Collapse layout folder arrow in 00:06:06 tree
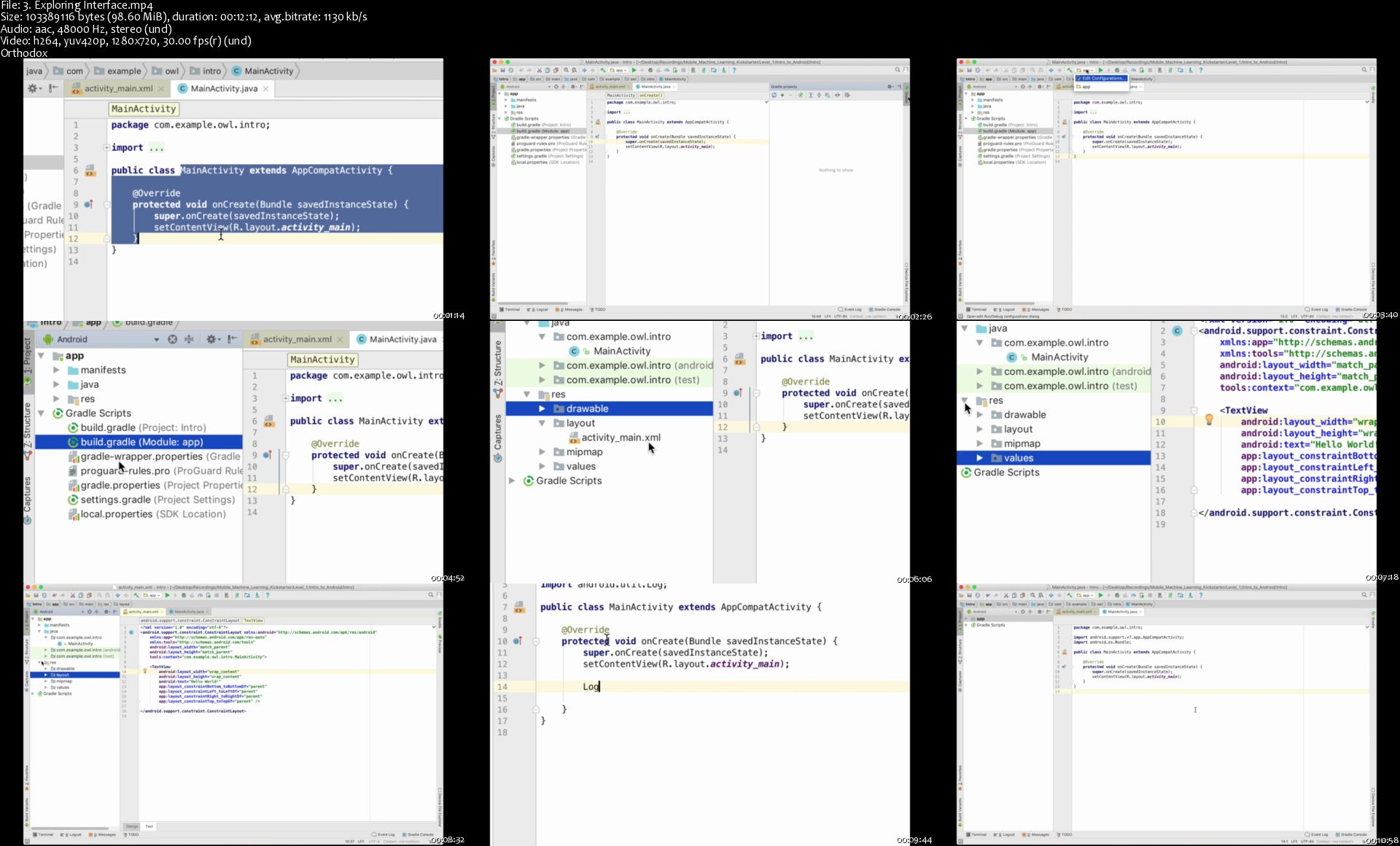 coord(542,423)
